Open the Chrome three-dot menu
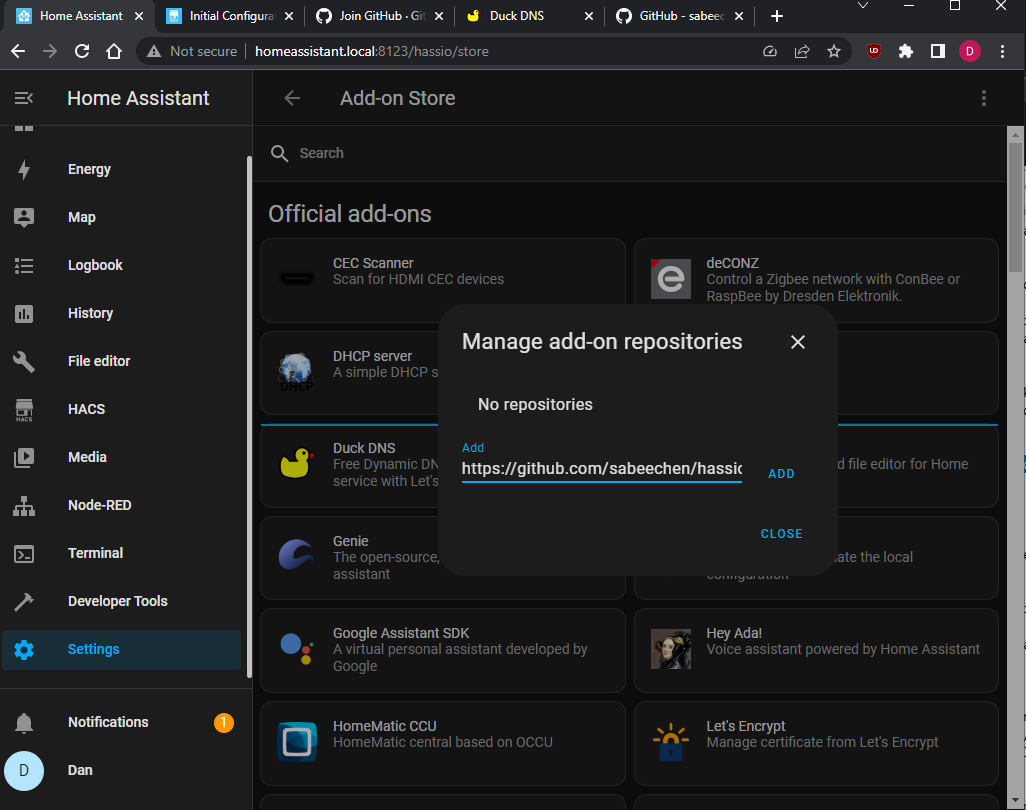Screen dimensions: 1026x810 (1002, 51)
